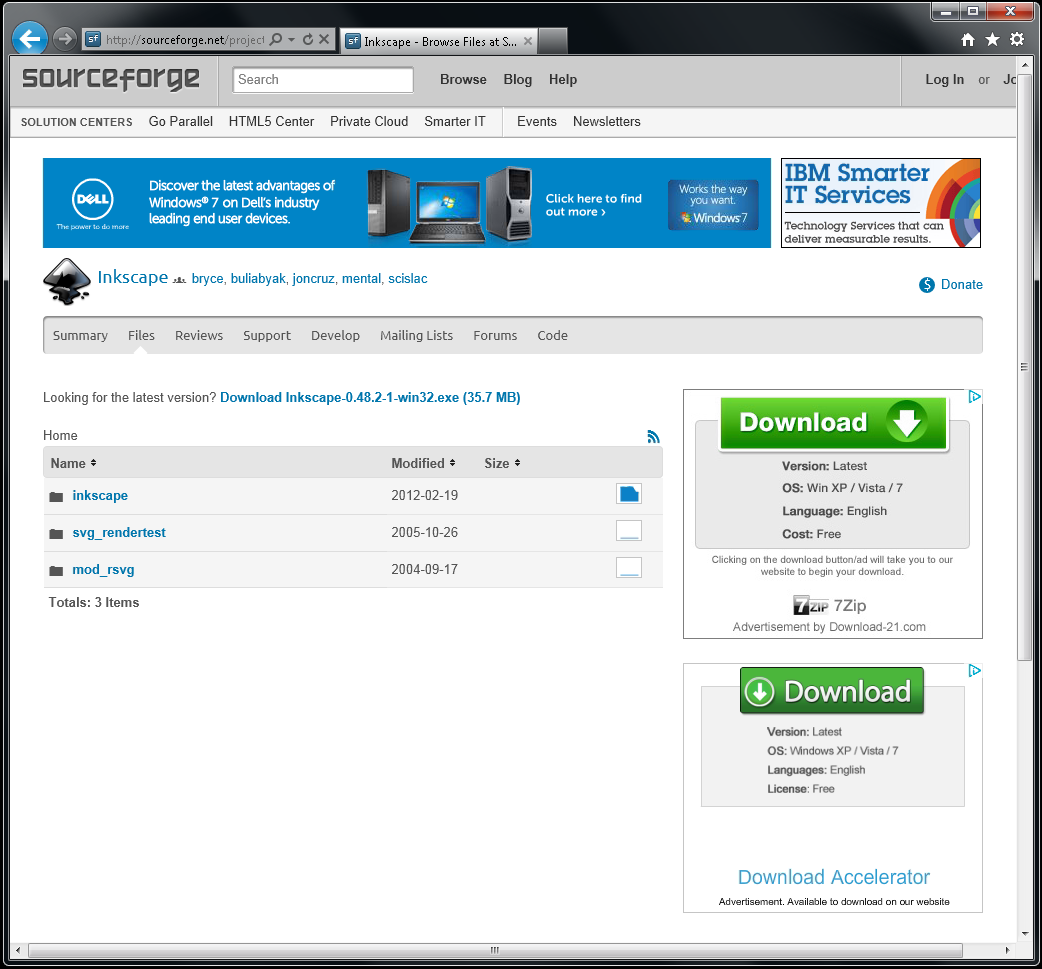Download Inkscape-0.48.2-1-win32.exe latest version

click(x=370, y=397)
